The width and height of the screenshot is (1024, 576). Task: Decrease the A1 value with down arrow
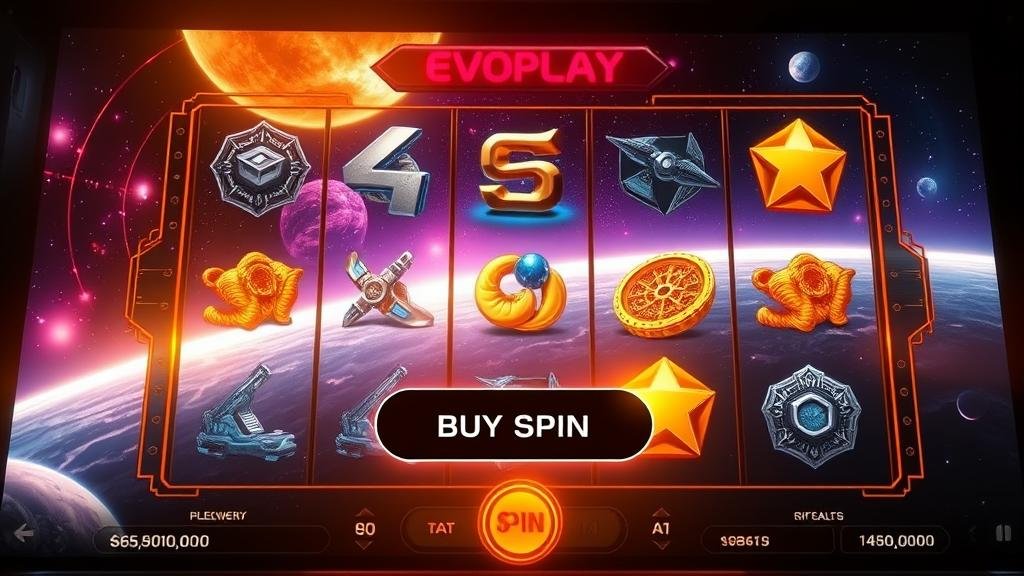coord(660,544)
